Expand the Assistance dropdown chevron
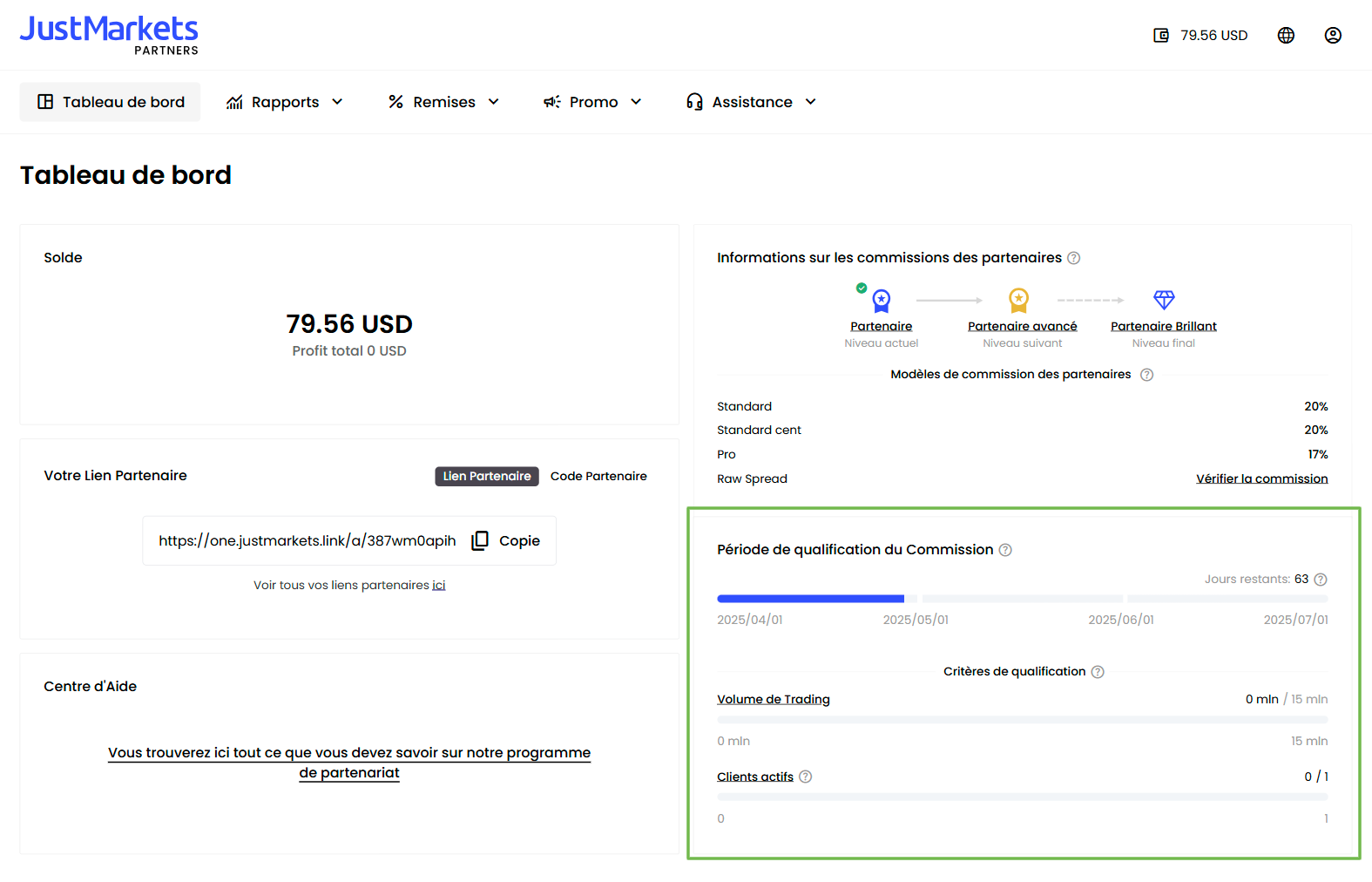 [811, 102]
